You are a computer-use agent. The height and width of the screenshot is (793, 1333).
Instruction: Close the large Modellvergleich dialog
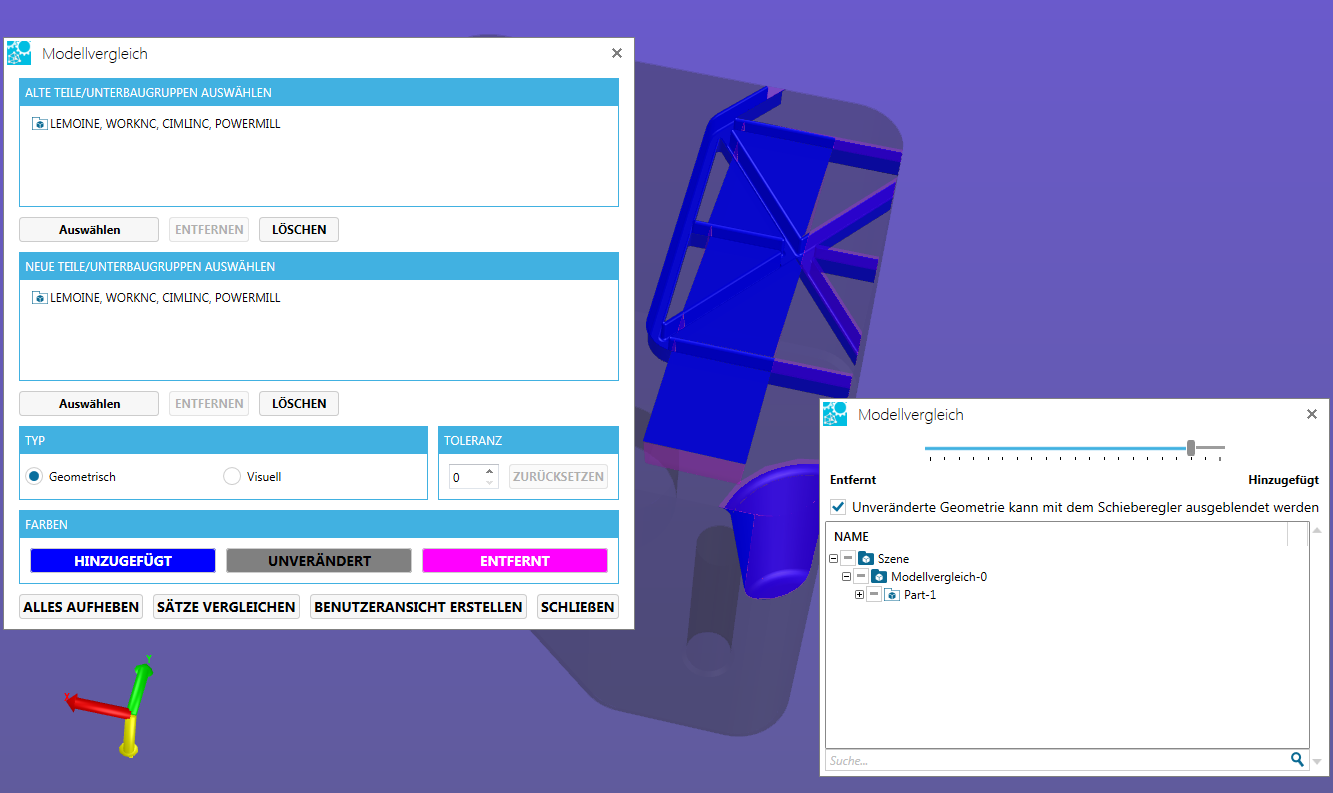point(617,53)
